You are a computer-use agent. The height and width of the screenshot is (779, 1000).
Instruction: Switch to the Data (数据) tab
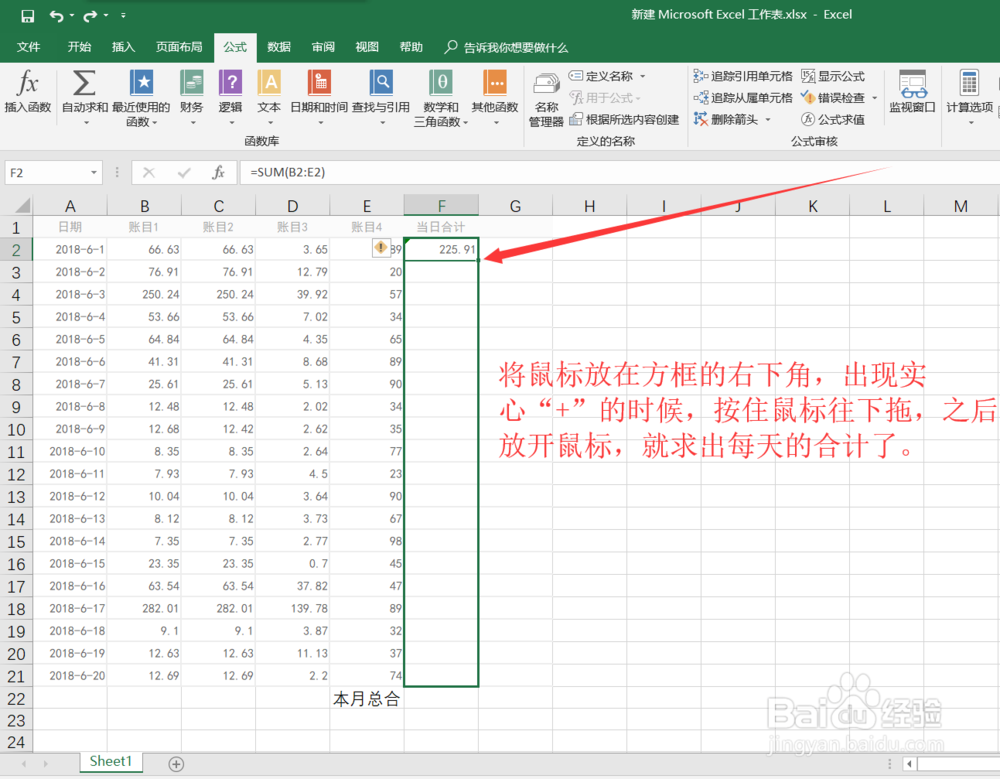279,47
